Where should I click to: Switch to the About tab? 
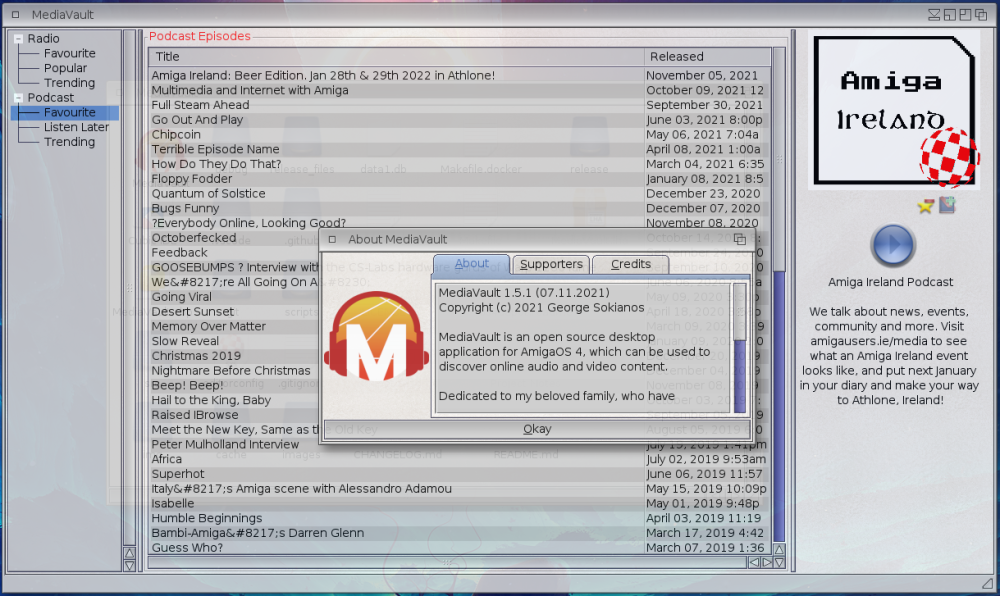click(471, 264)
